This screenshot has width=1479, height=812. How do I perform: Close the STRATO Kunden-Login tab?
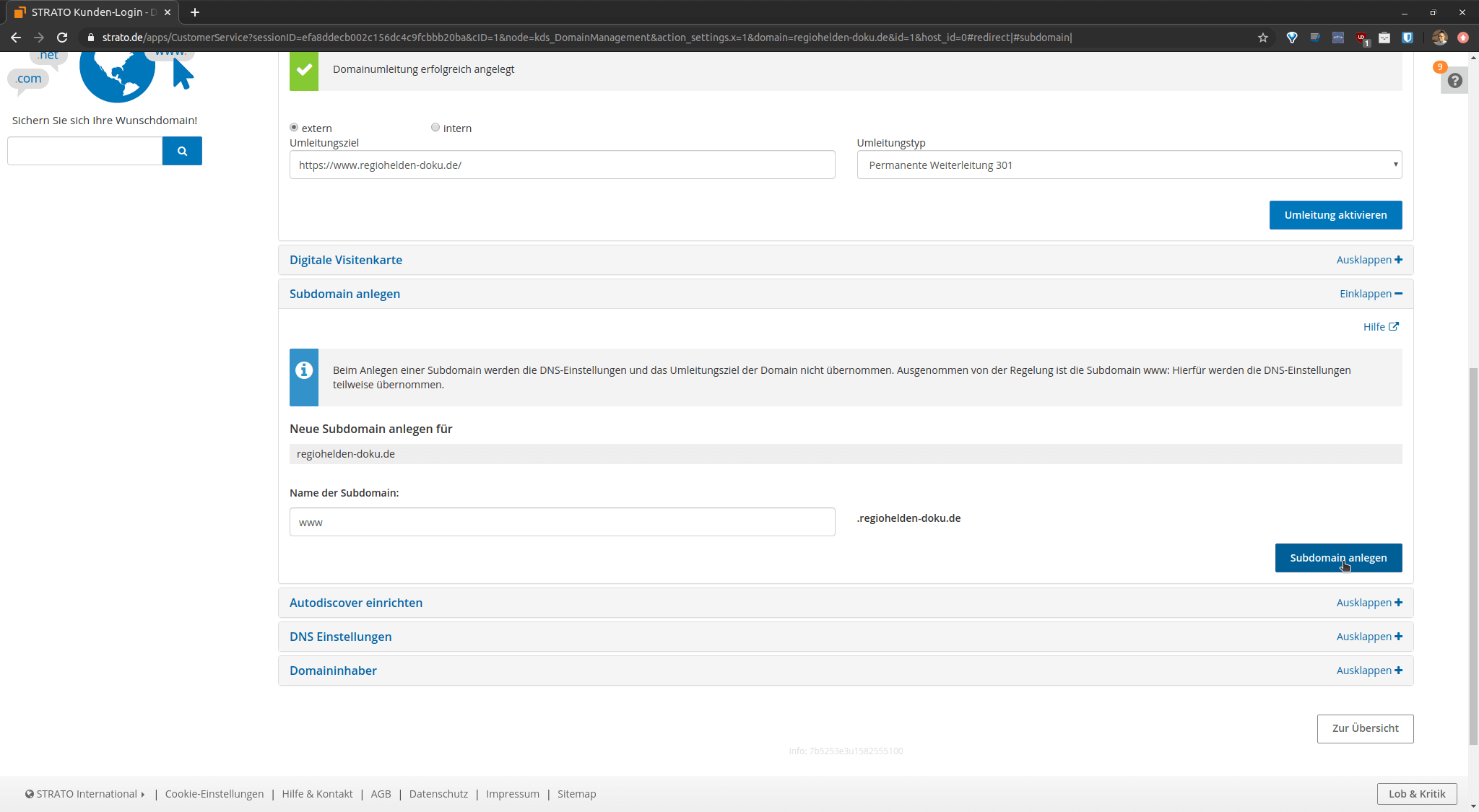click(168, 12)
